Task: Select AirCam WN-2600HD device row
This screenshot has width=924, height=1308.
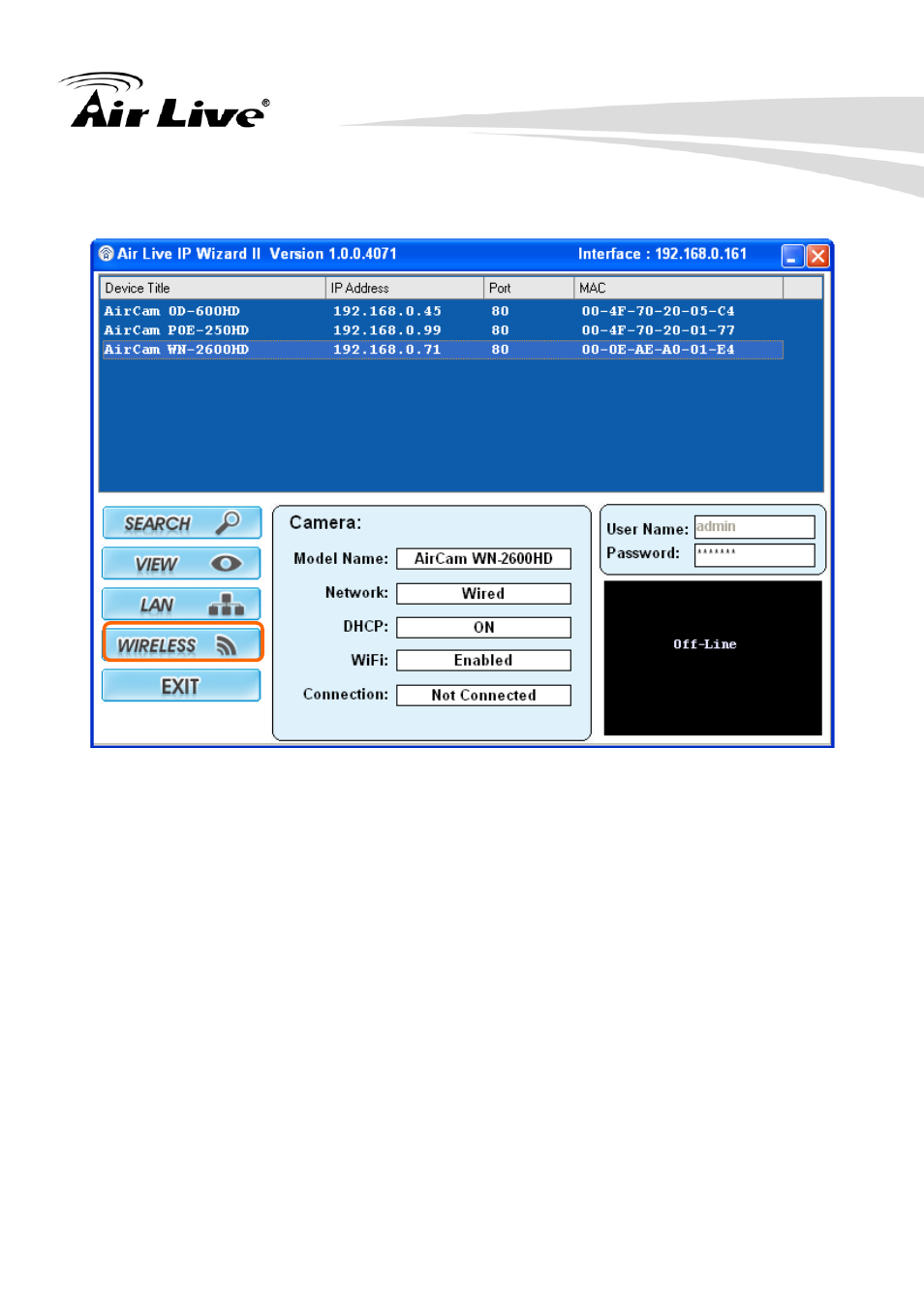Action: [443, 350]
